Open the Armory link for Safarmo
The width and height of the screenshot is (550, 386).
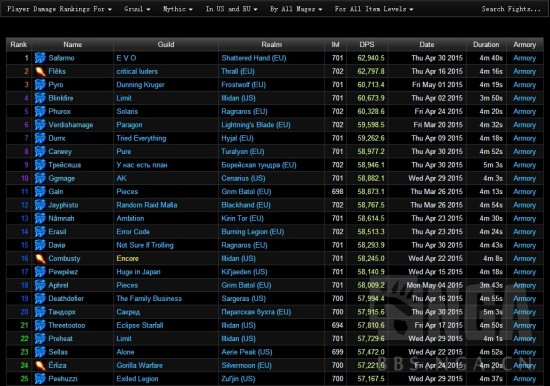tap(524, 58)
